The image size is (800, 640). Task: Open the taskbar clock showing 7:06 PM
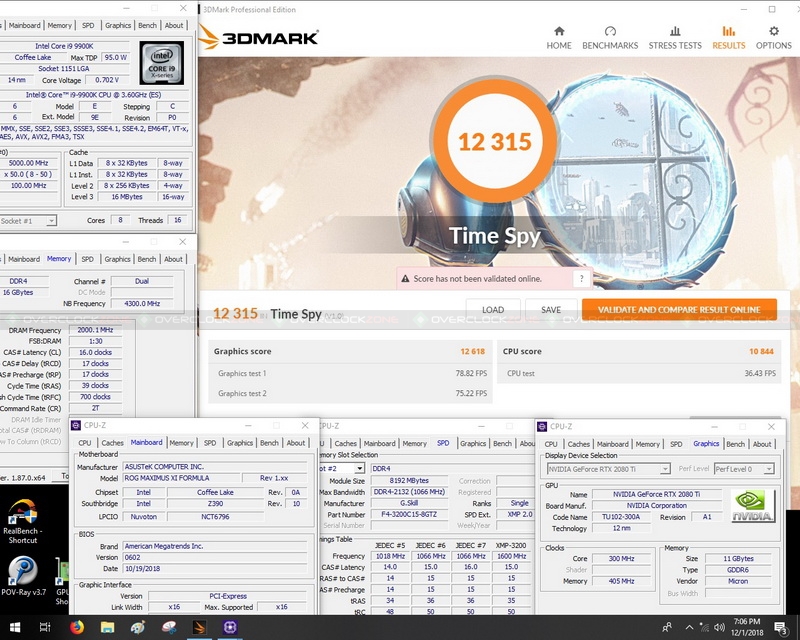(x=747, y=627)
